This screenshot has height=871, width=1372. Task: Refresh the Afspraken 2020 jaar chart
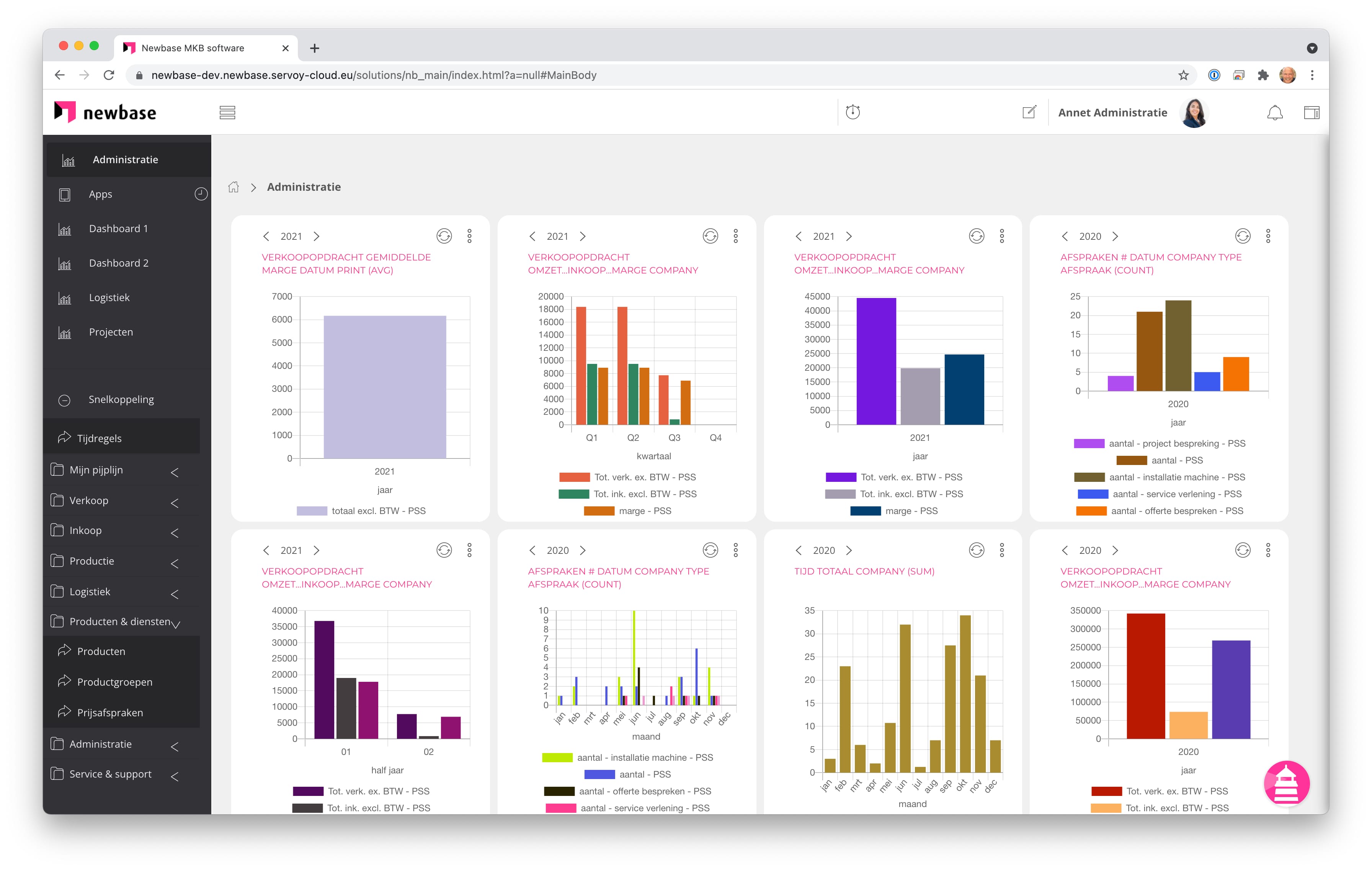click(x=1243, y=236)
